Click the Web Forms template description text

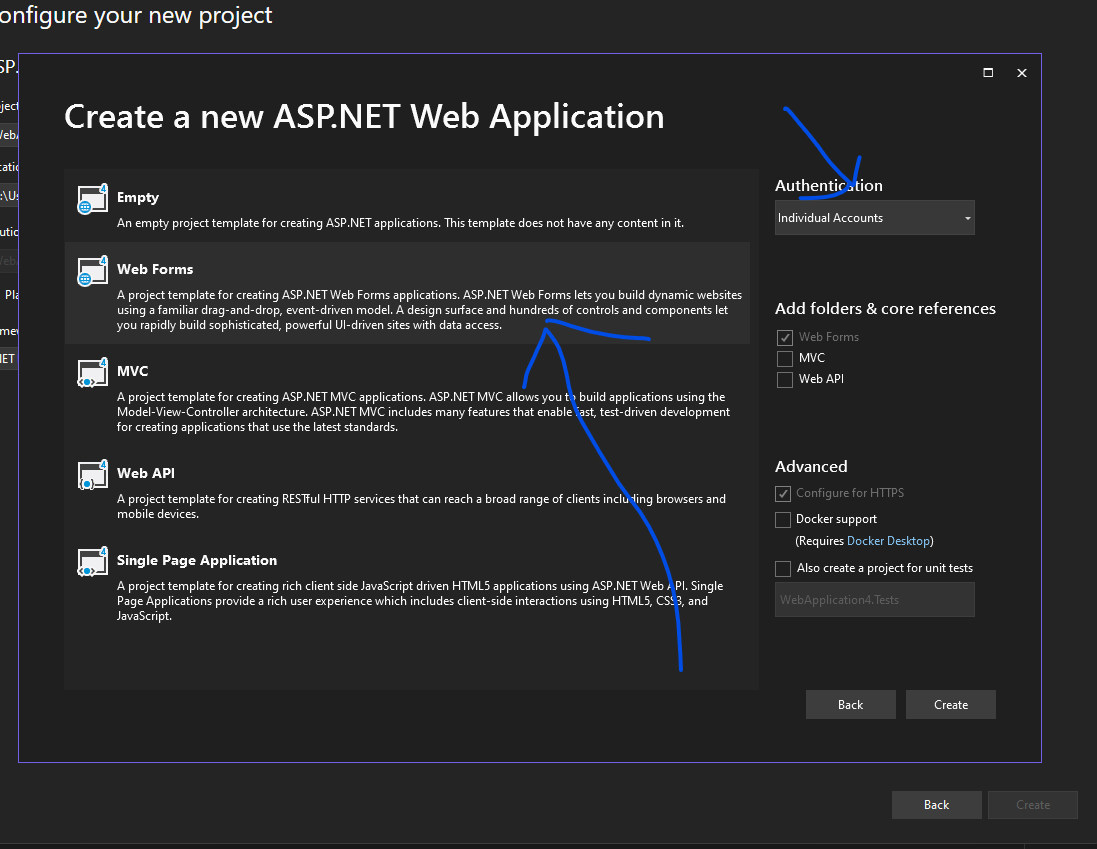429,310
